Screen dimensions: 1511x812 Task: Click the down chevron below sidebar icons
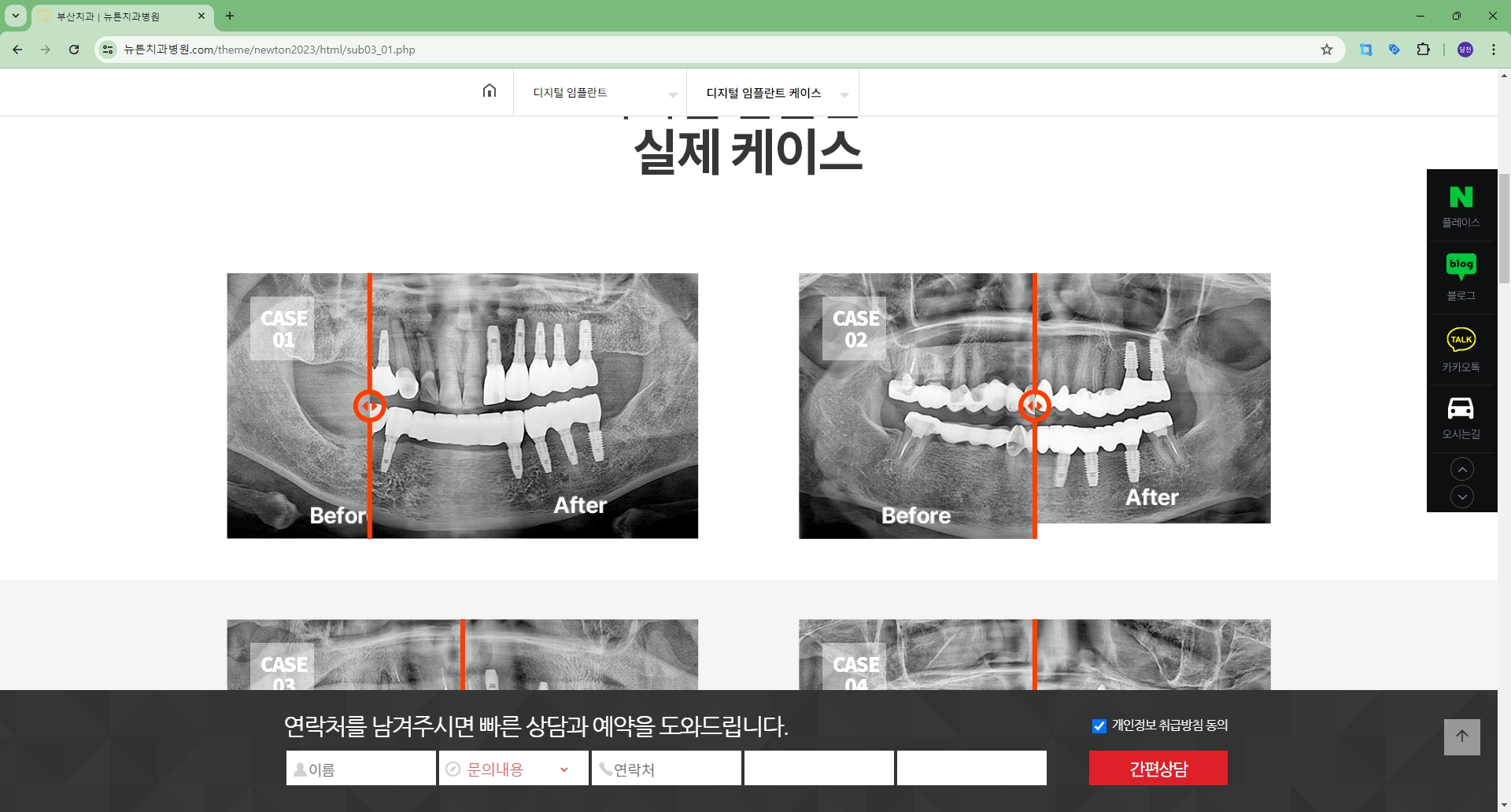(1462, 496)
